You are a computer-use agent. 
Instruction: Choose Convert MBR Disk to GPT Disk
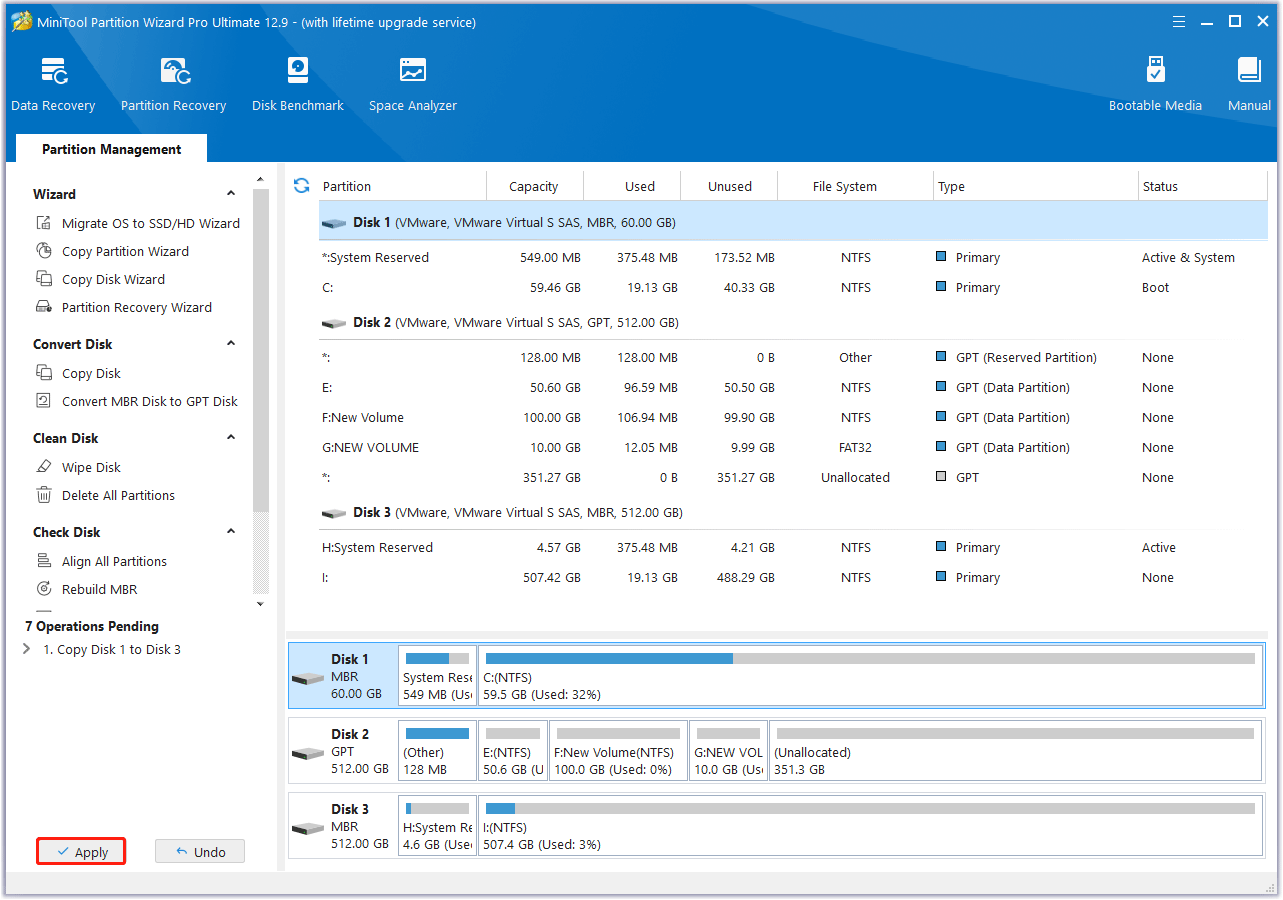coord(137,401)
